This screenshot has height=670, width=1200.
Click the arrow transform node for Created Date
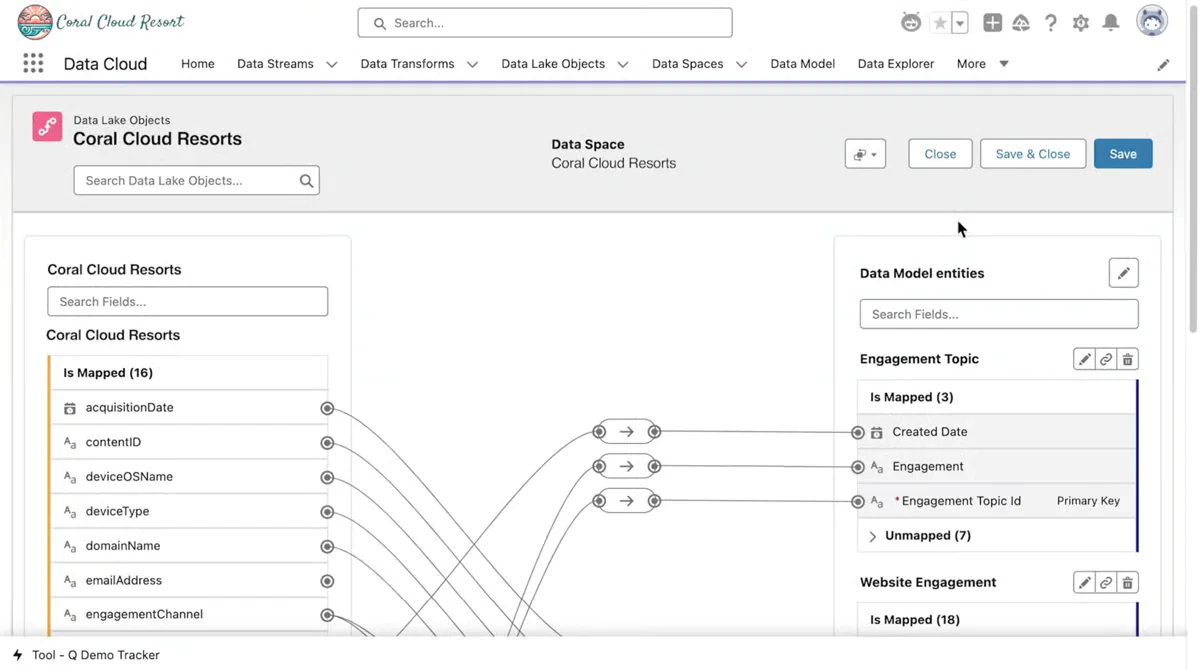point(627,432)
